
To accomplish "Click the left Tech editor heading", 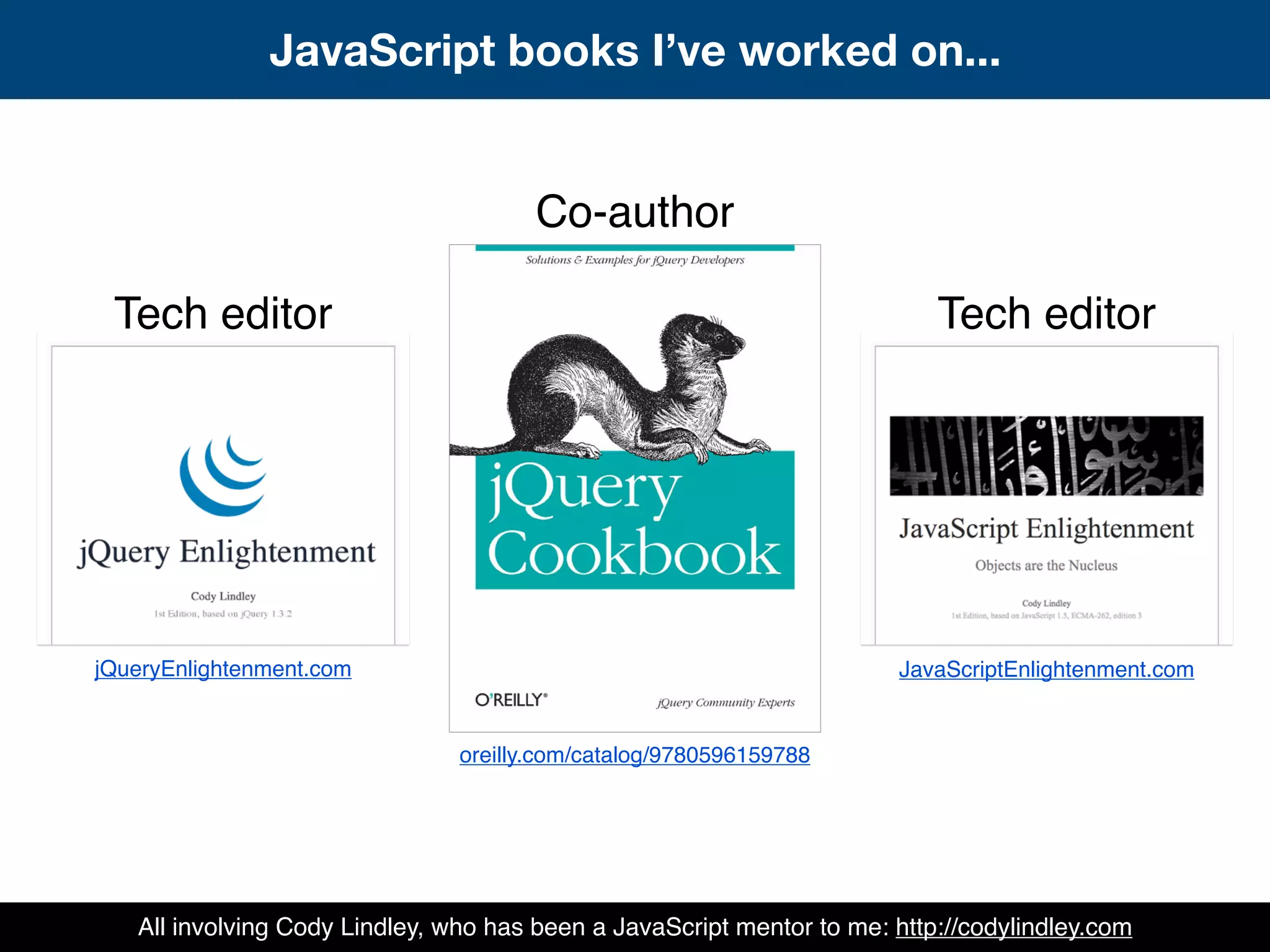I will (223, 314).
